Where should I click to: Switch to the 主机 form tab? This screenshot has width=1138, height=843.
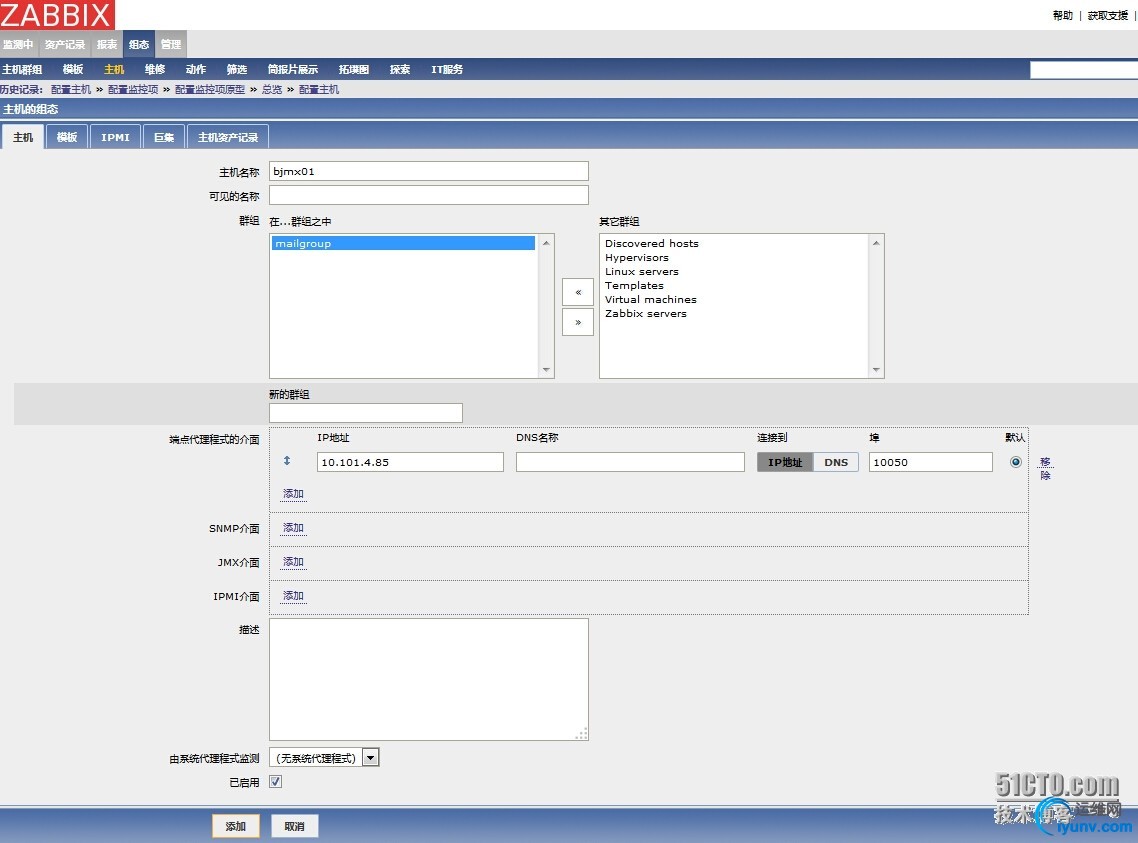(x=23, y=137)
